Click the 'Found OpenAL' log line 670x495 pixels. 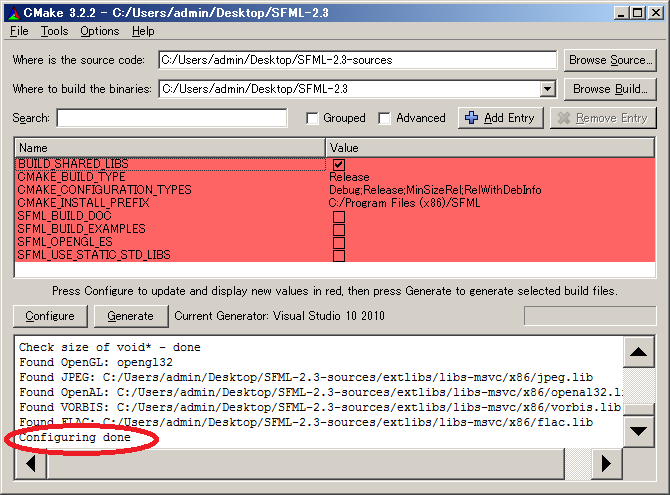321,392
